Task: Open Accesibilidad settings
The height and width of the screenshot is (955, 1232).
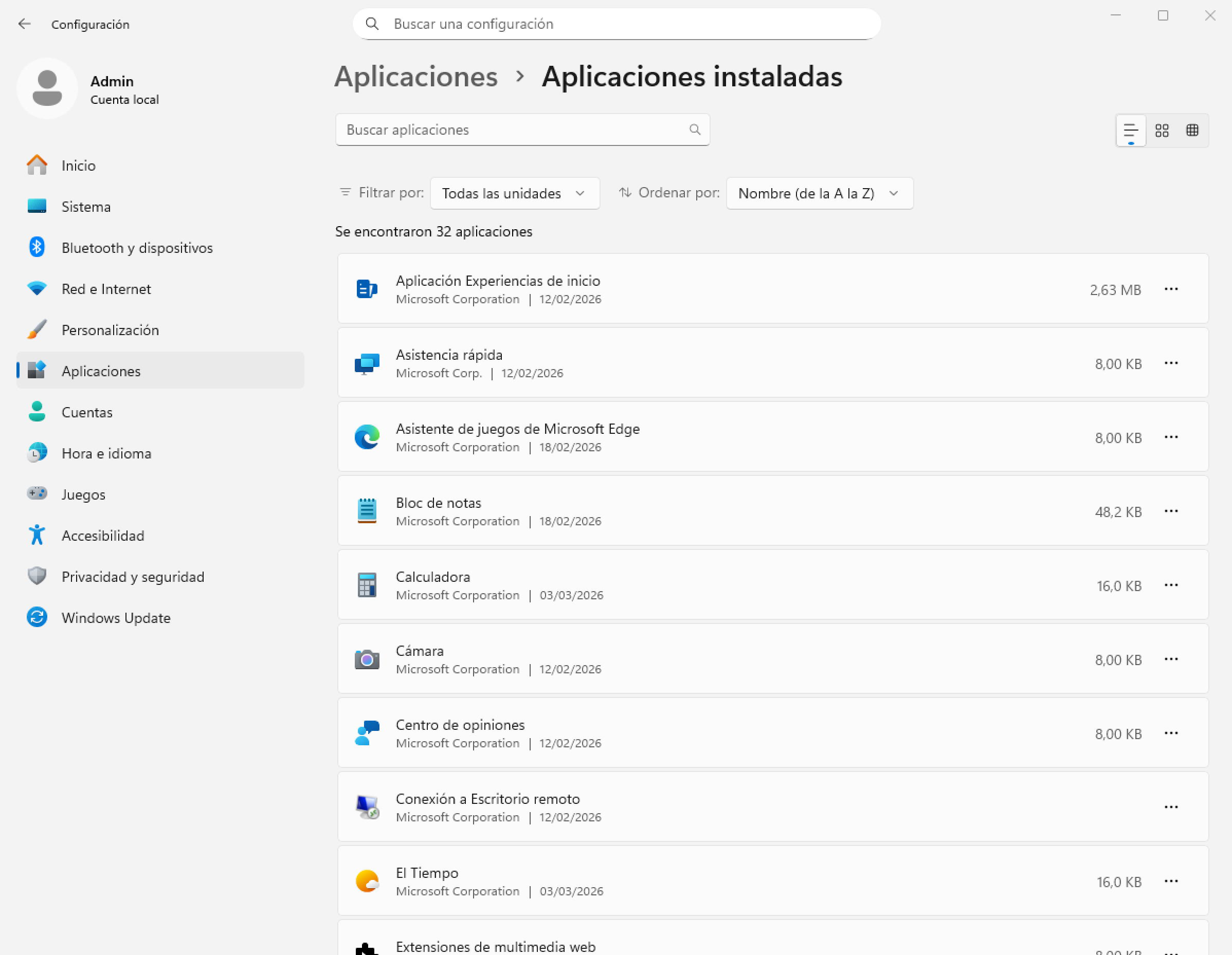Action: [160, 536]
